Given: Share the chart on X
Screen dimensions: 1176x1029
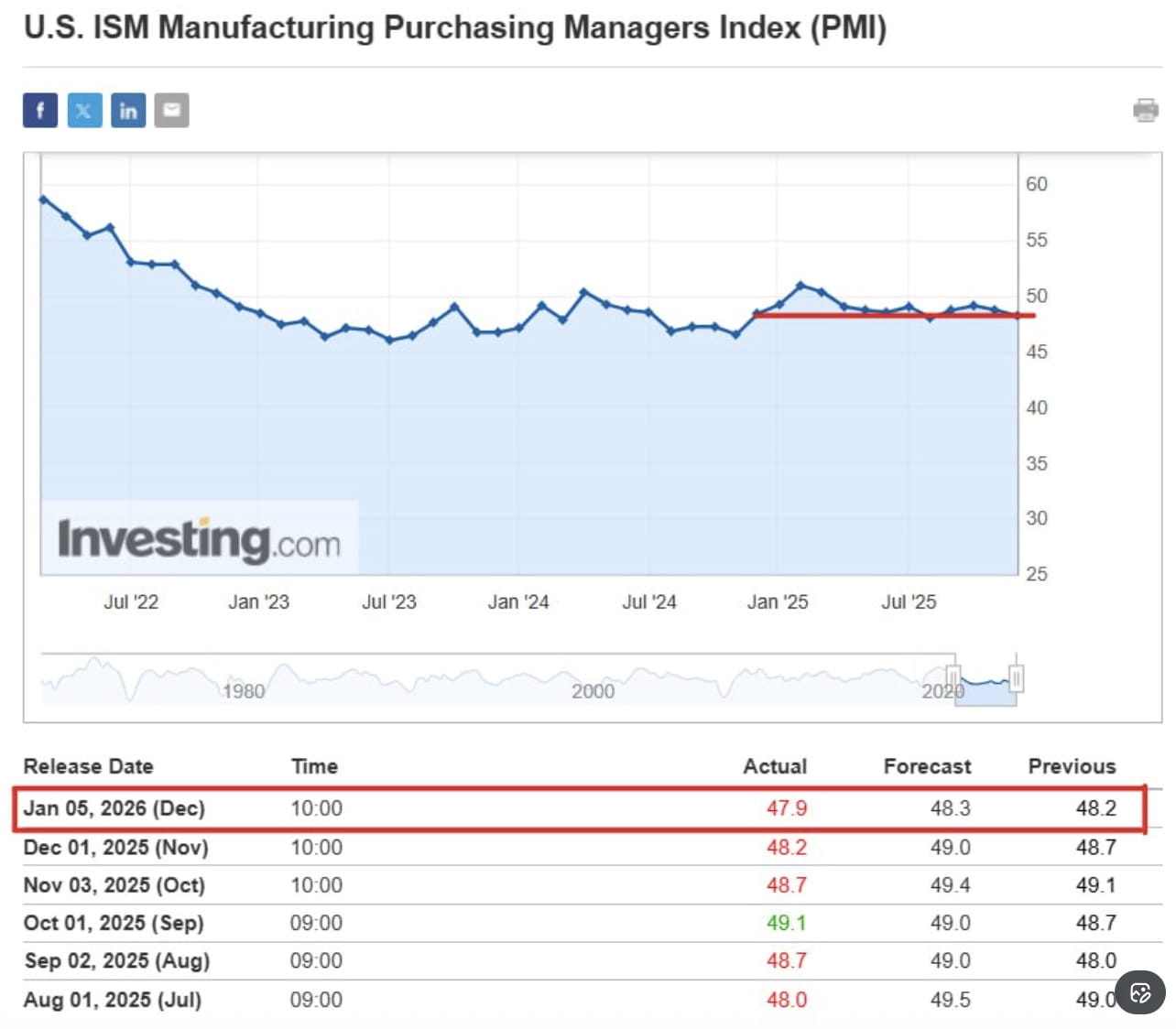Looking at the screenshot, I should point(84,110).
